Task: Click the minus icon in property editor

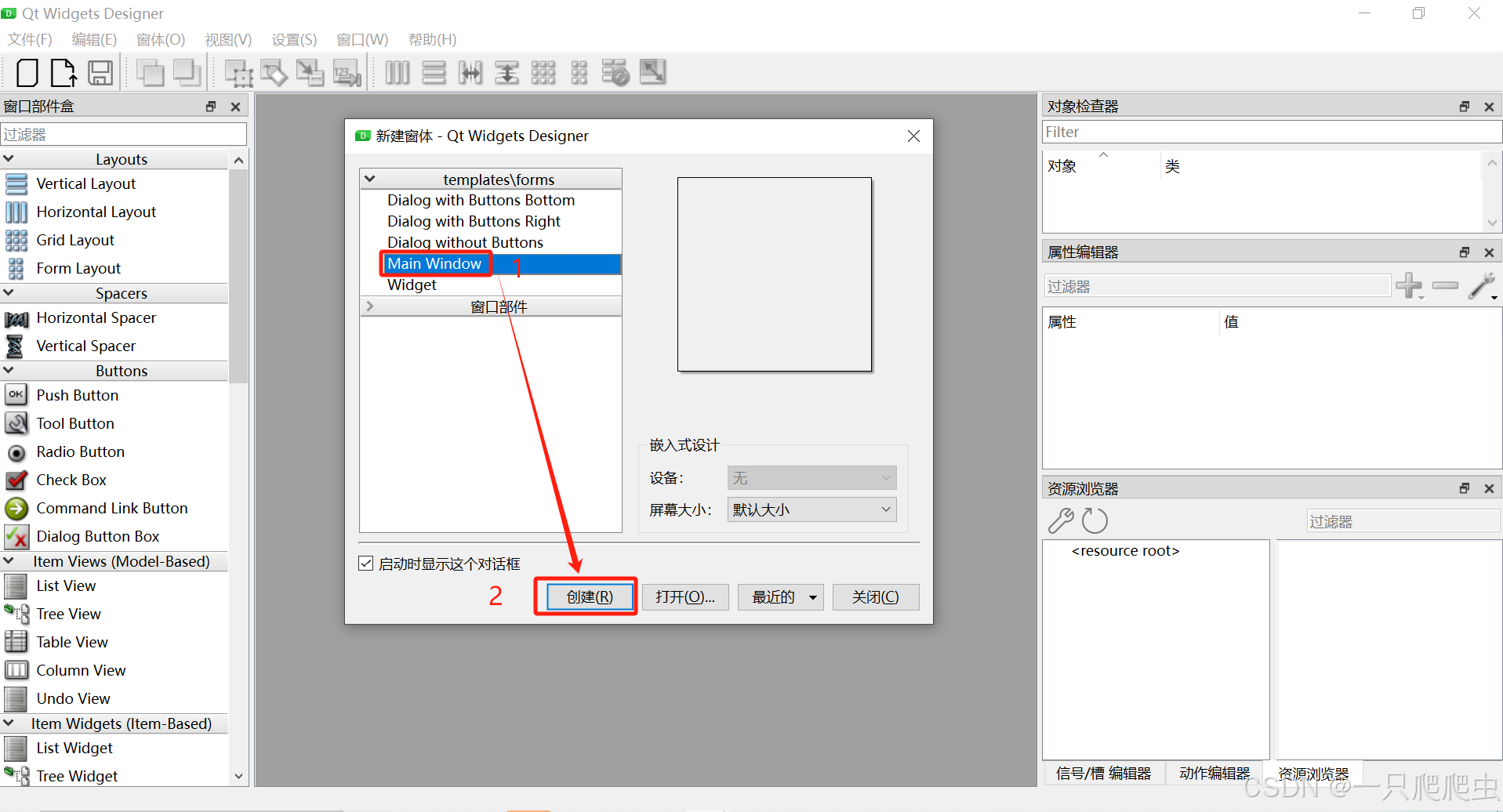Action: tap(1445, 285)
